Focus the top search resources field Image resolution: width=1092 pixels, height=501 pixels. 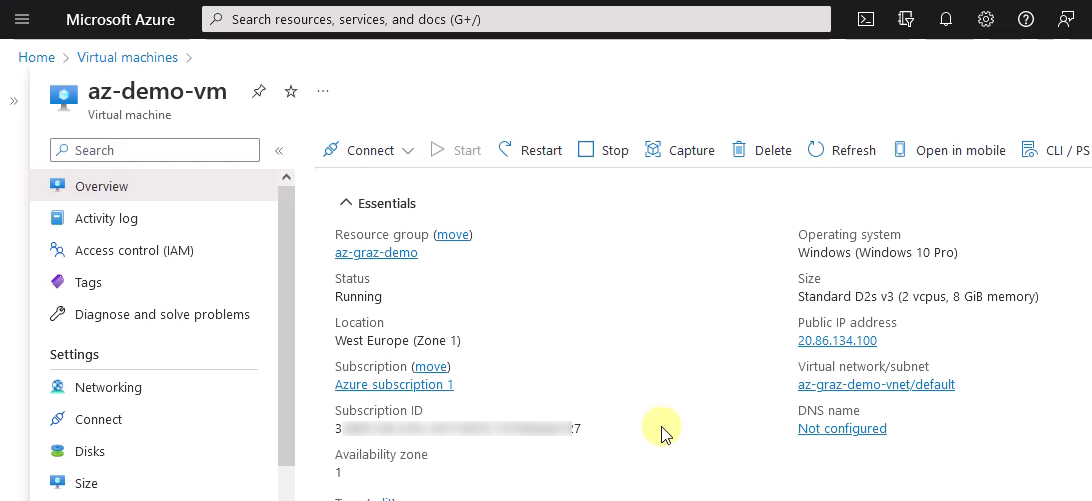[516, 20]
